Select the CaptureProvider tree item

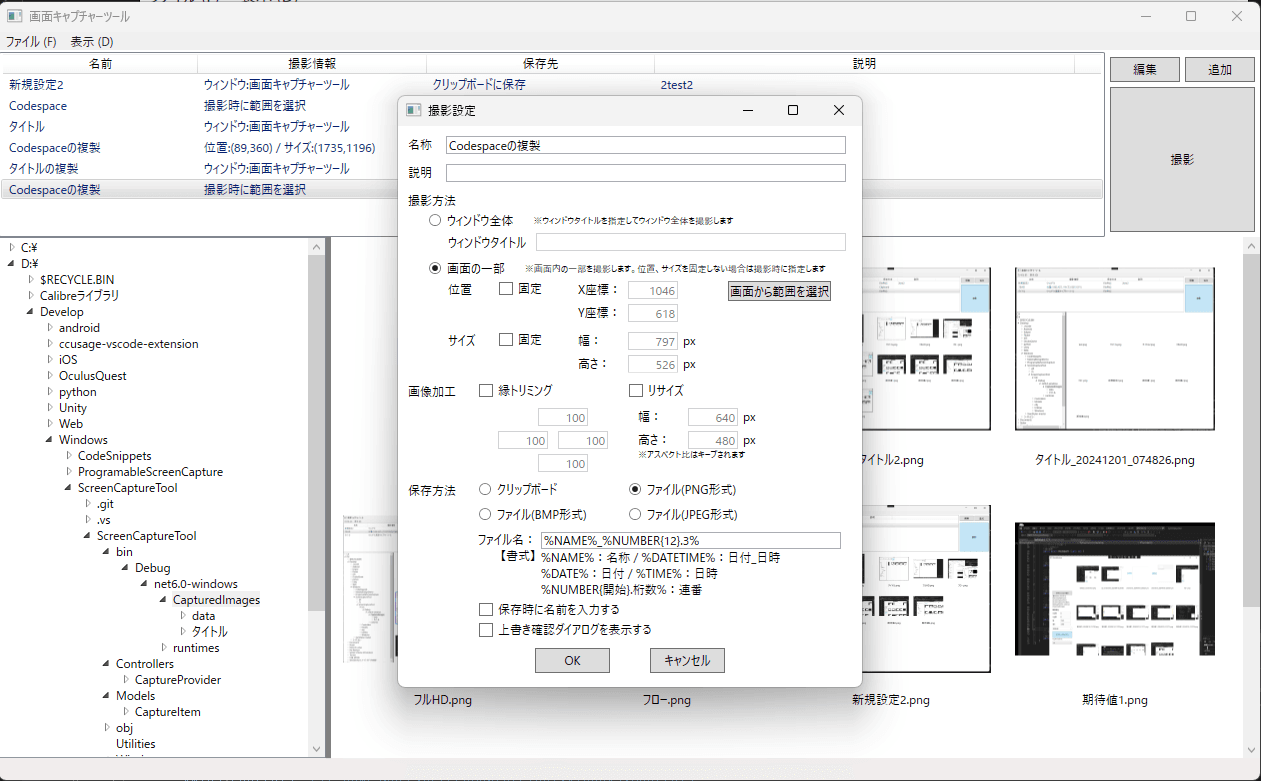177,679
